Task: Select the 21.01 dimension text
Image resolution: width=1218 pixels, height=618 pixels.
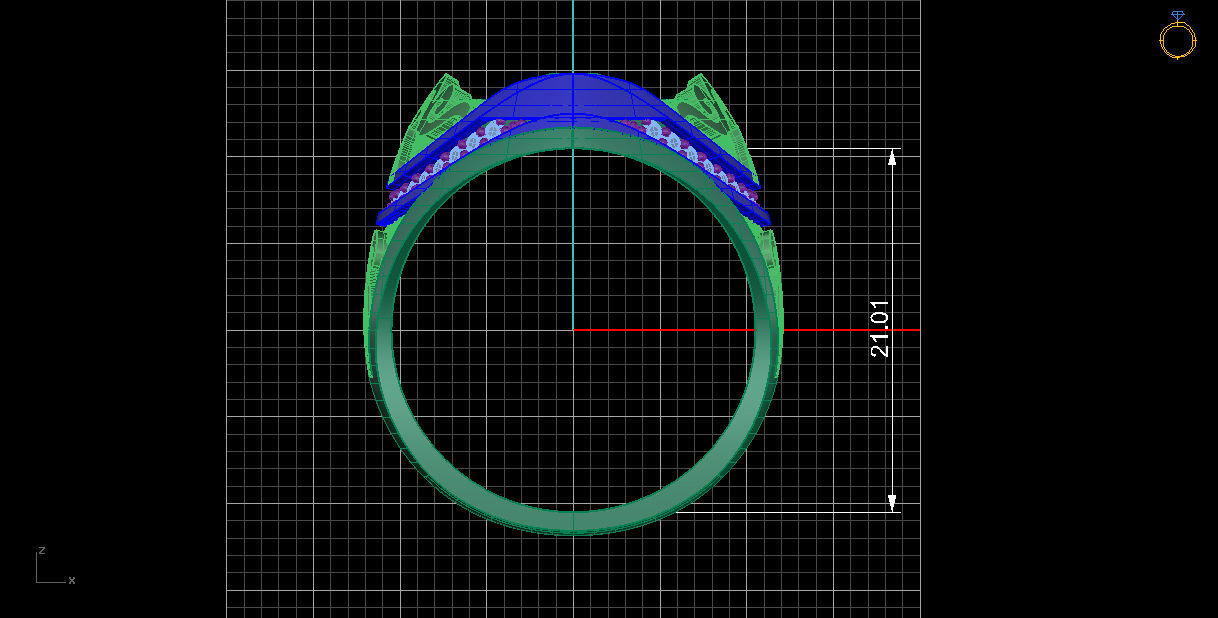Action: (x=880, y=329)
